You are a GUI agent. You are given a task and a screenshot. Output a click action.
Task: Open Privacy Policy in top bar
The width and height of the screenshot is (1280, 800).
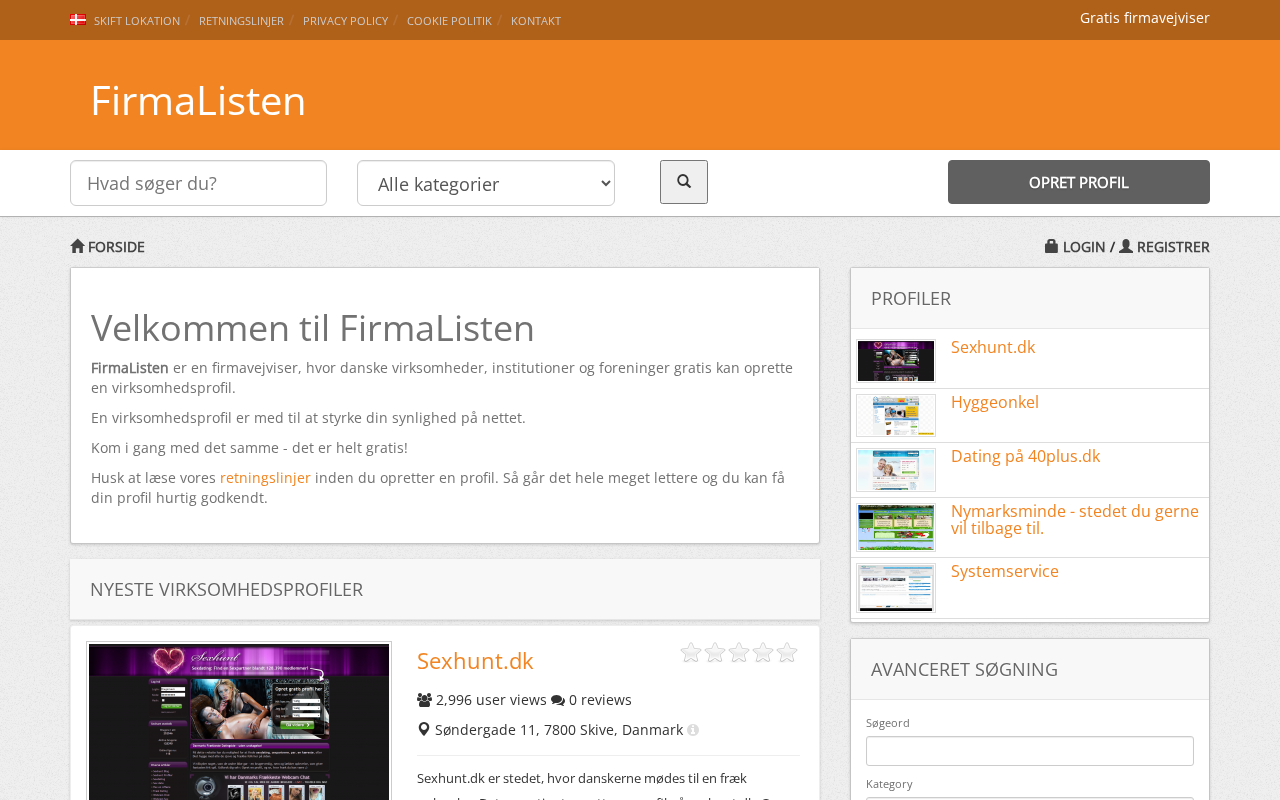[x=345, y=21]
